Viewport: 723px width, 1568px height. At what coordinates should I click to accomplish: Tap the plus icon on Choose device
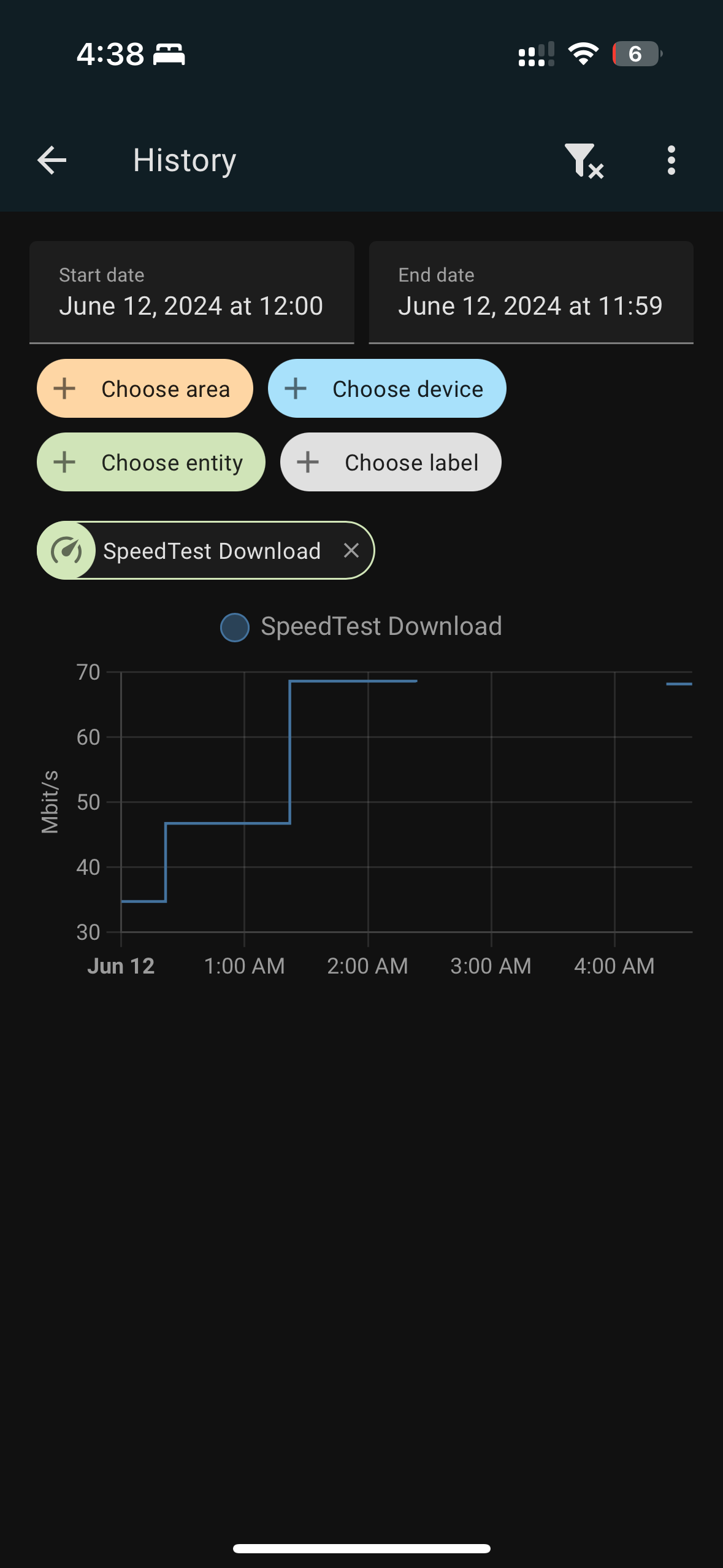[296, 388]
